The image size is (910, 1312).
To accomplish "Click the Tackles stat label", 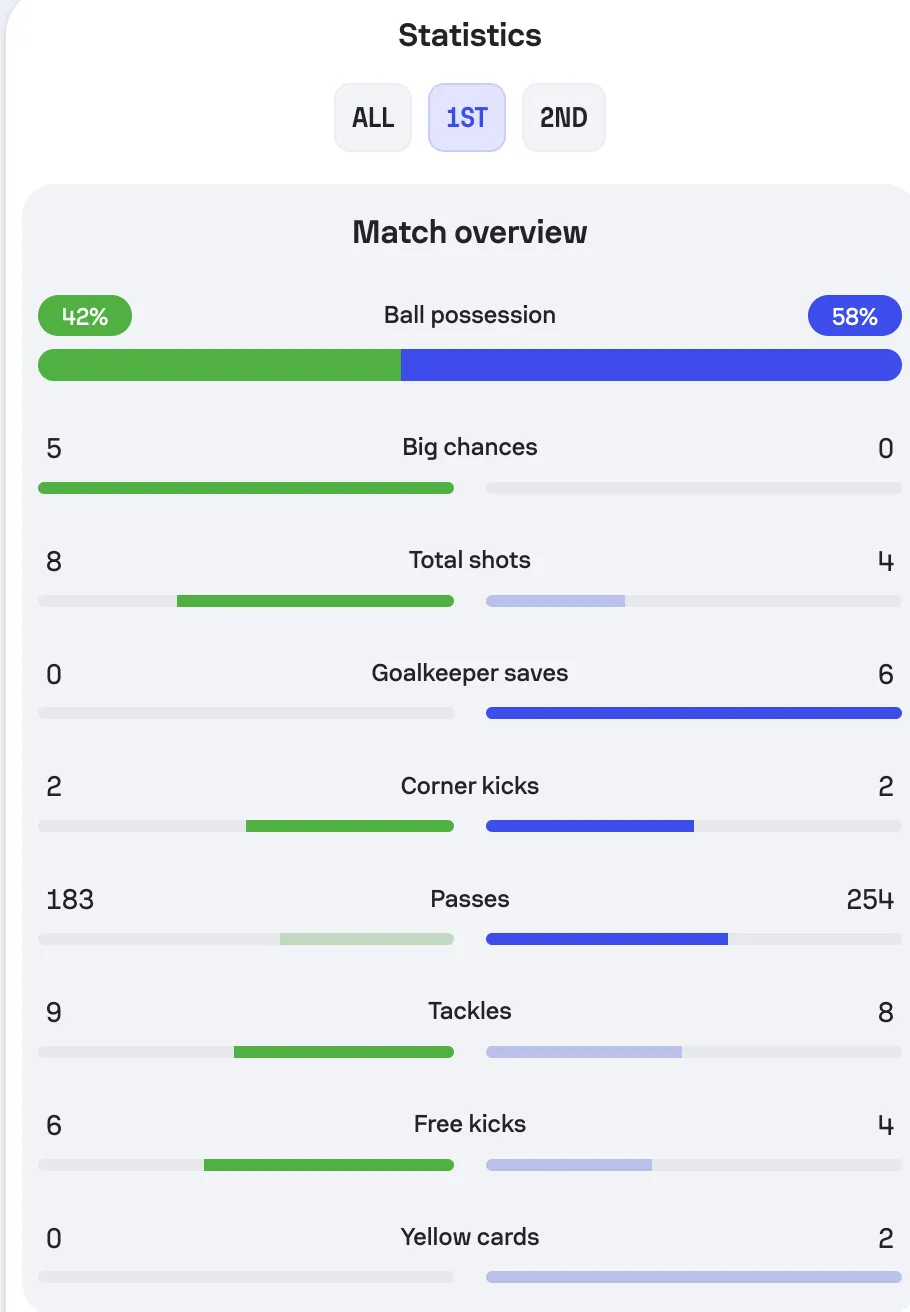I will pyautogui.click(x=470, y=1011).
